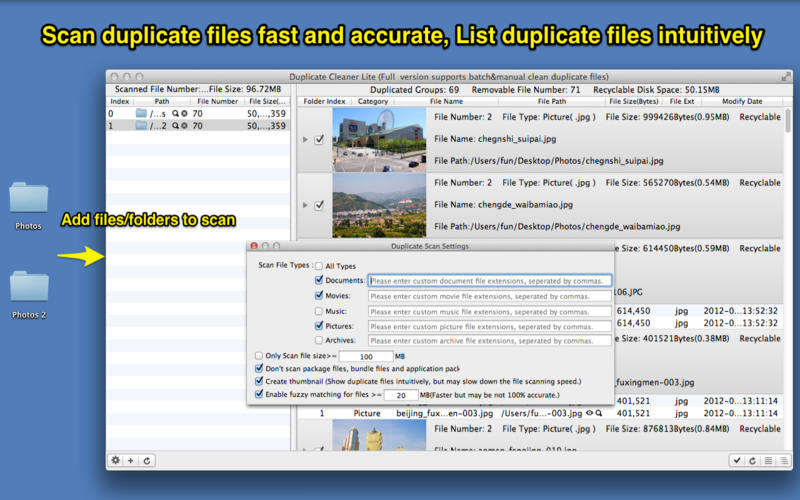Click the tall buildings thumbnail at the bottom

coord(379,435)
